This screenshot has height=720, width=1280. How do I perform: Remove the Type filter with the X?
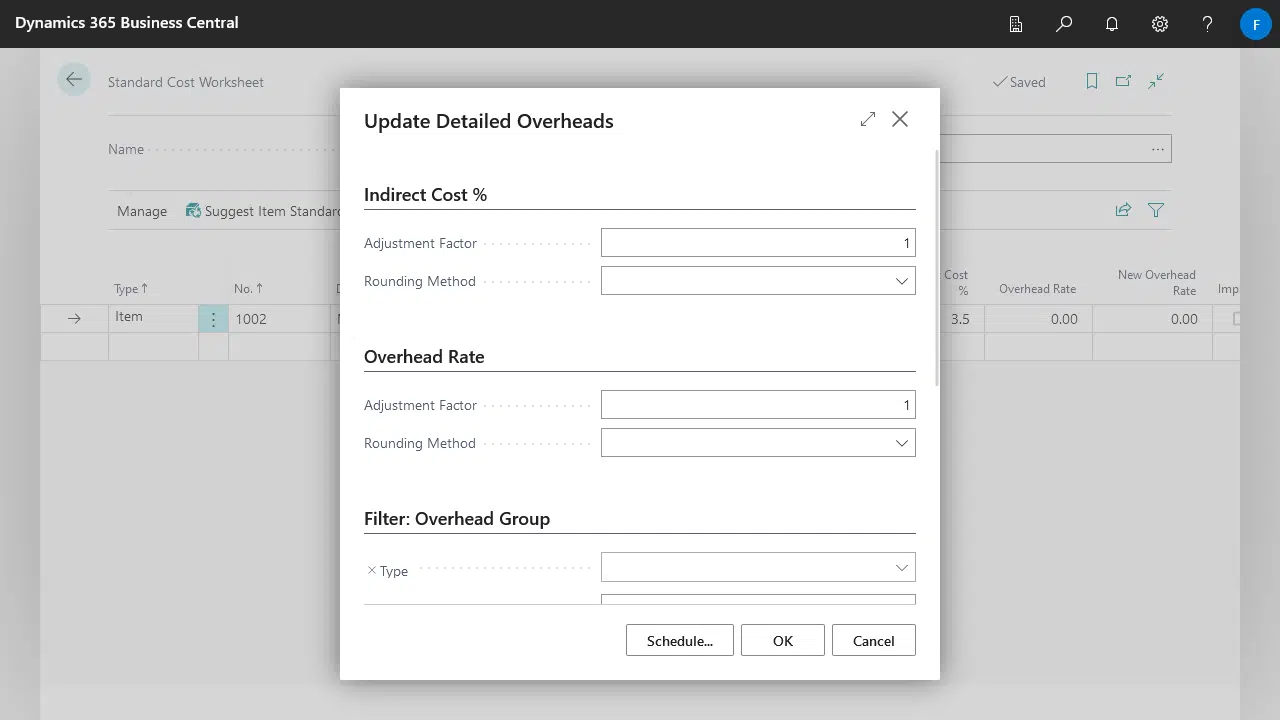[x=372, y=571]
